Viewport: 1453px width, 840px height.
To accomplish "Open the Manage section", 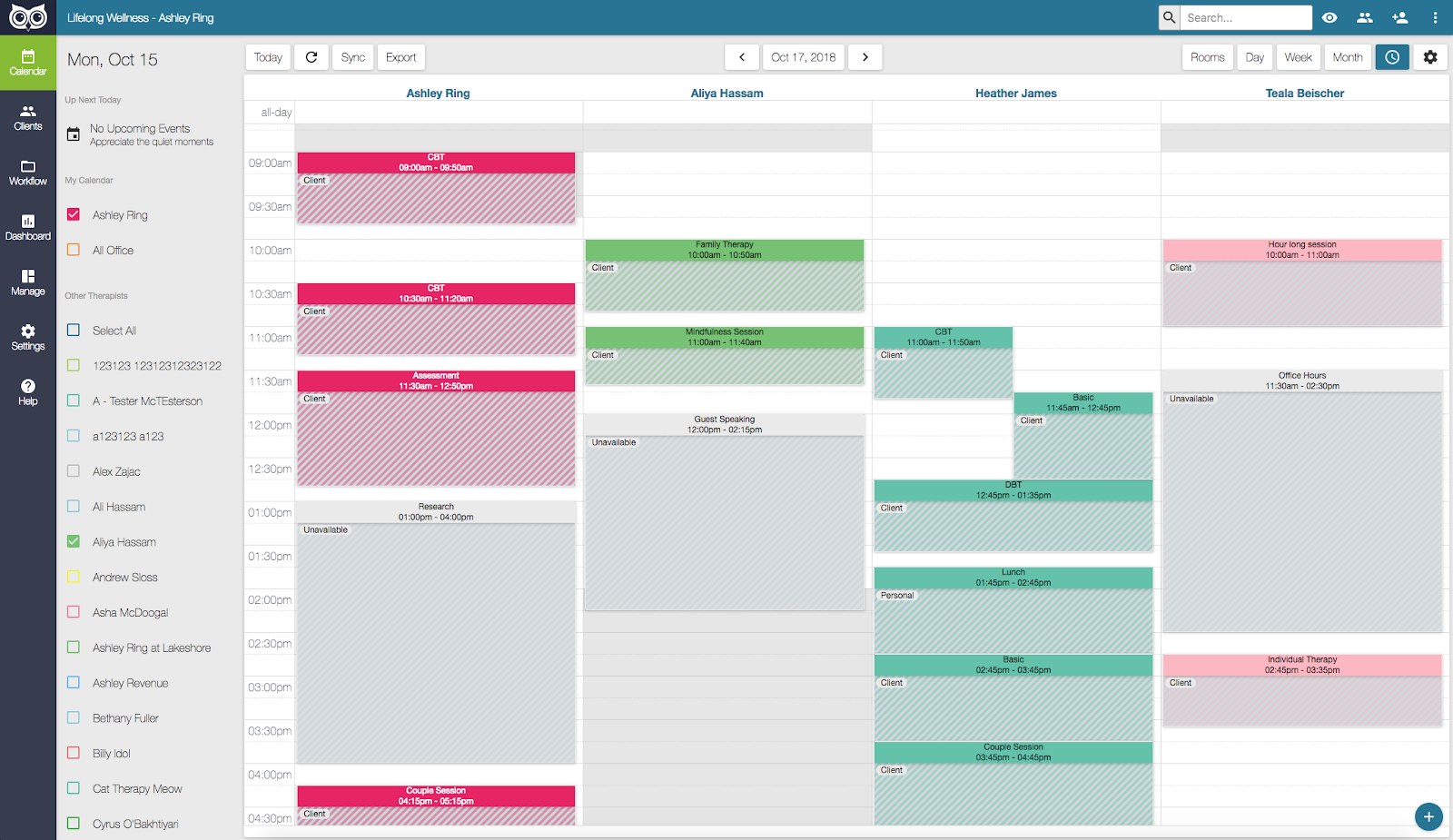I will coord(28,282).
